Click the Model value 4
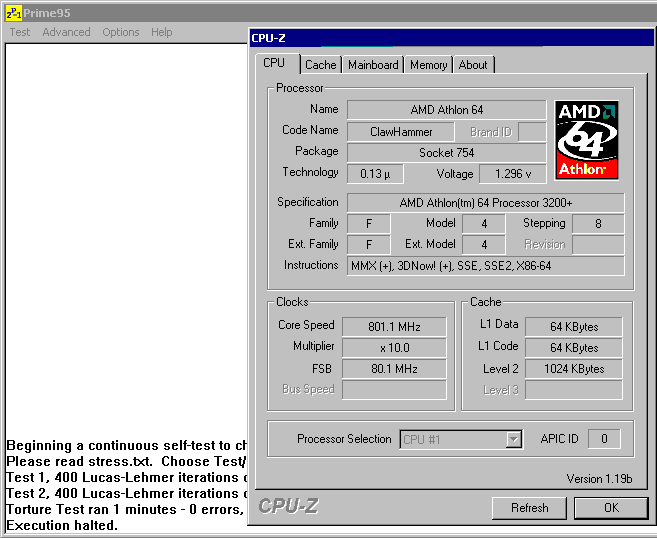 pos(484,224)
